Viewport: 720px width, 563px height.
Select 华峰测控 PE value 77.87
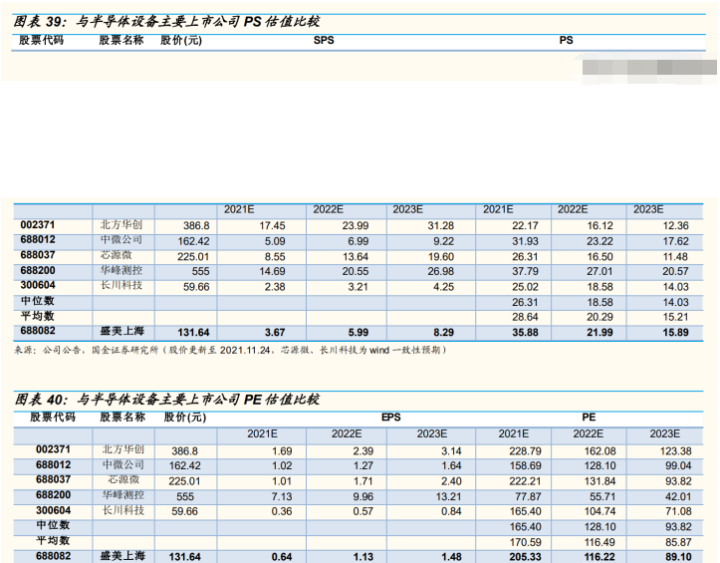tap(528, 497)
